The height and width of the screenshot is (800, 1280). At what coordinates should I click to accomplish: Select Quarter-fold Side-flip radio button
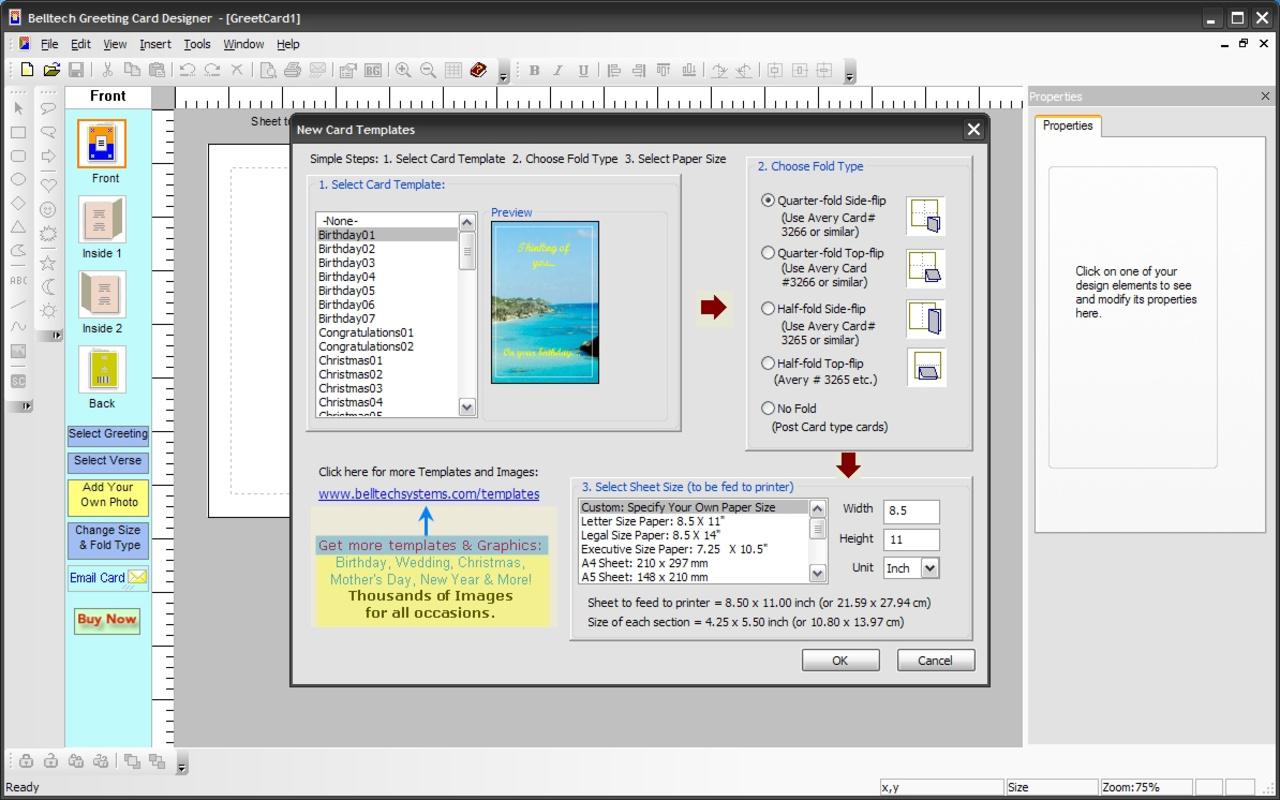(x=768, y=200)
